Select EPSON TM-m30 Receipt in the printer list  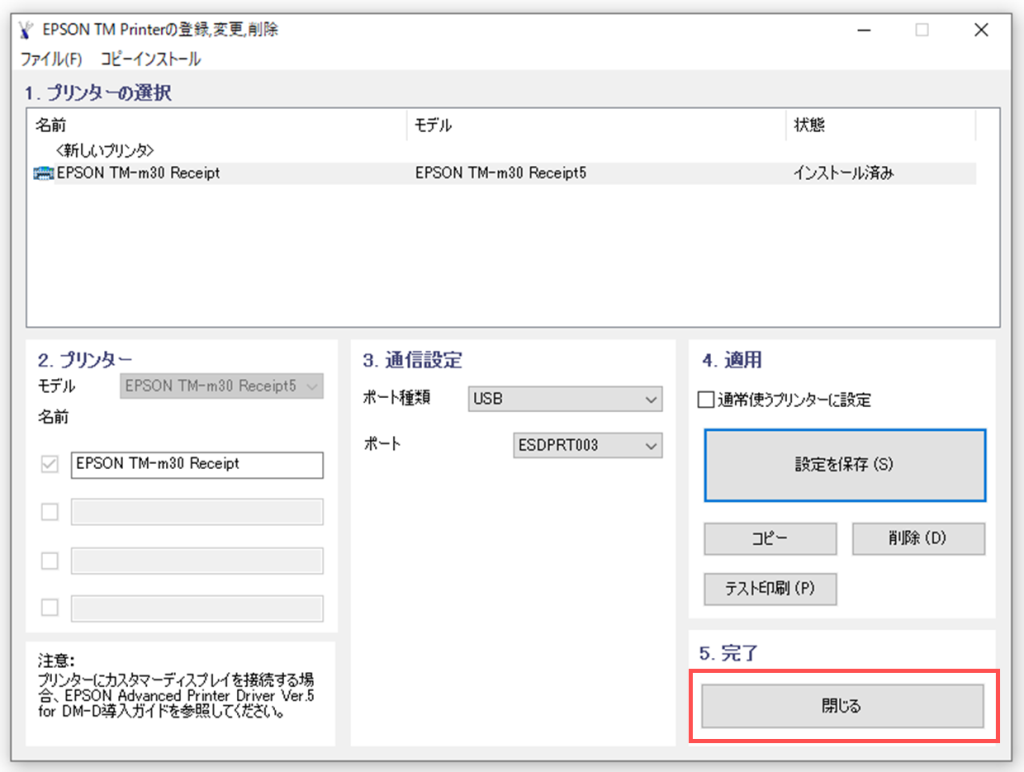(138, 173)
